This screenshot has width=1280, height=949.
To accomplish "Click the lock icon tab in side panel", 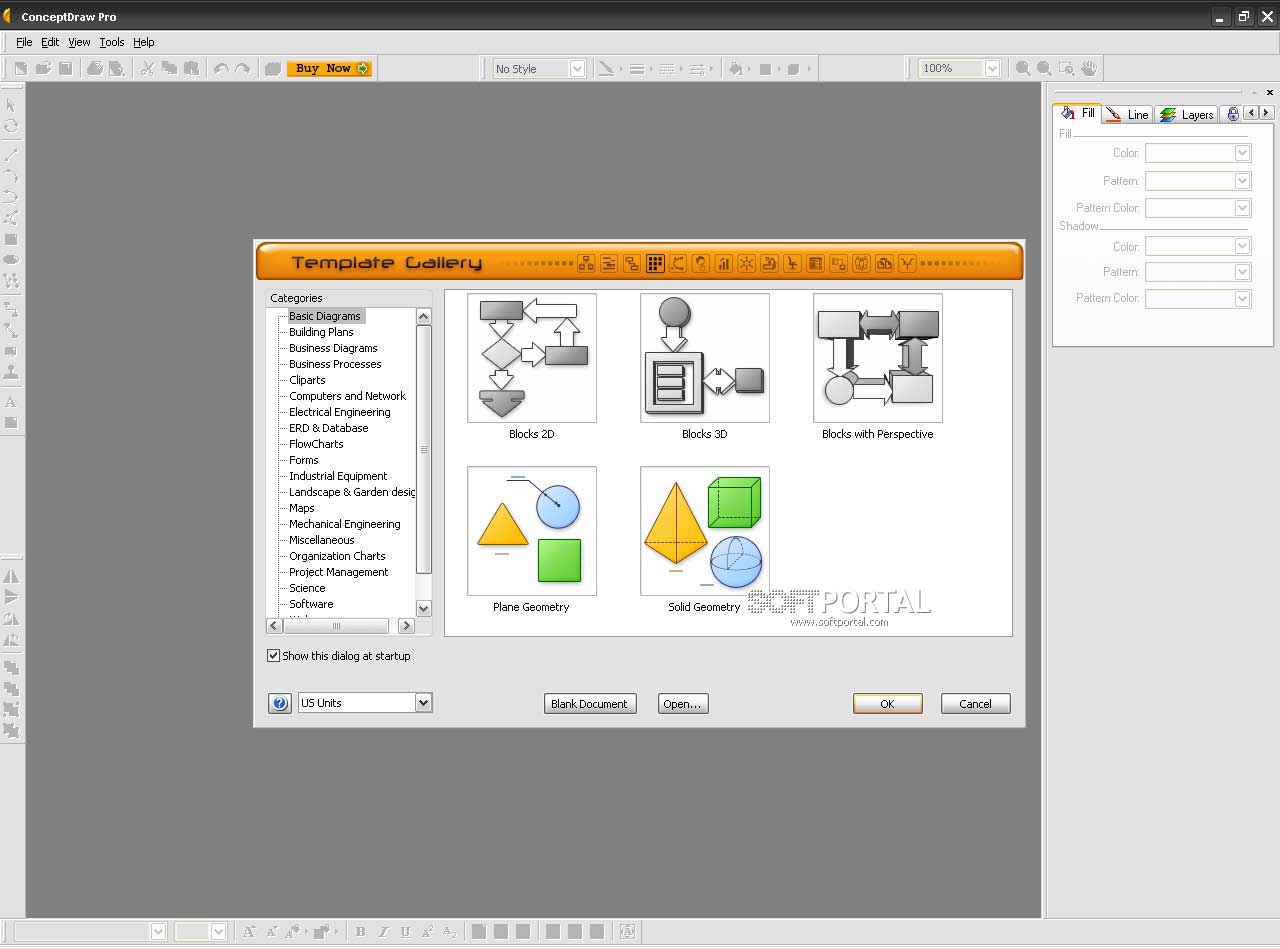I will click(x=1232, y=114).
